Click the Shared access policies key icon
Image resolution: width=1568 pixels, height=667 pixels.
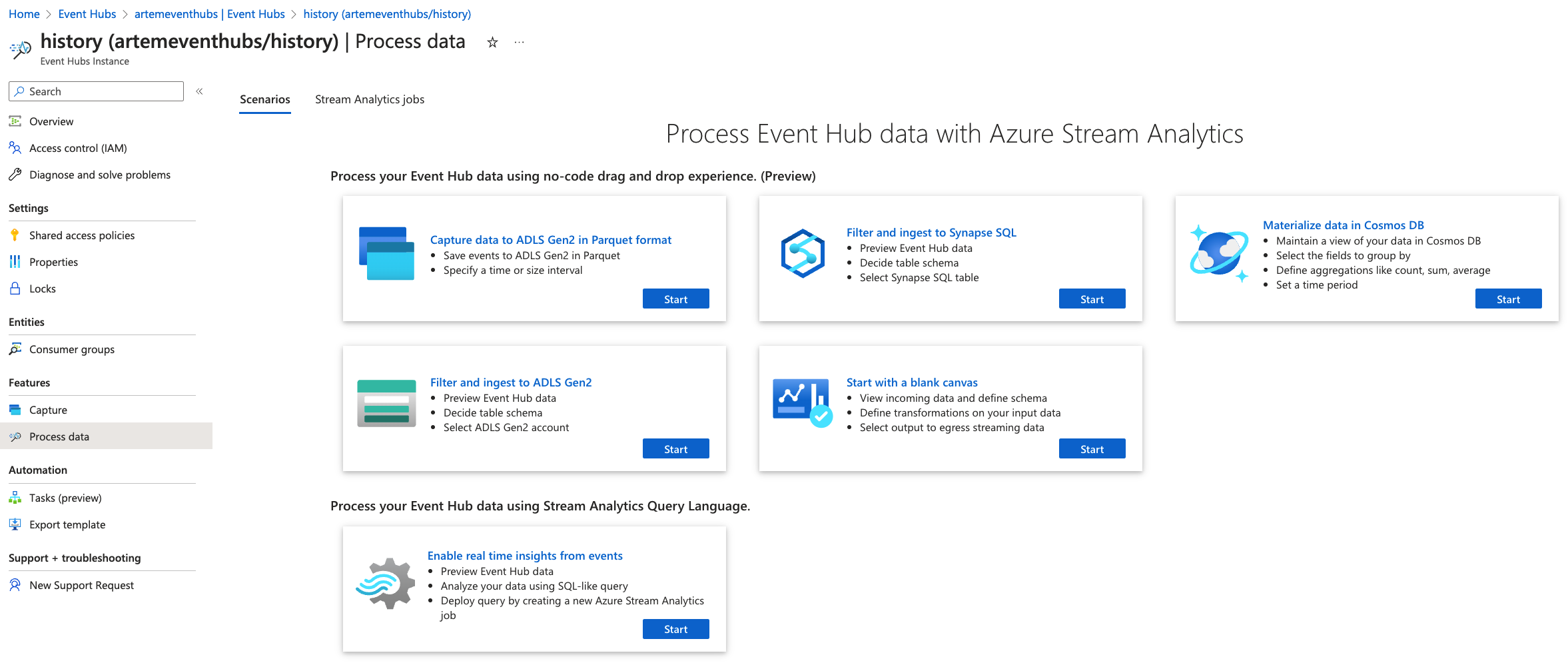tap(15, 235)
